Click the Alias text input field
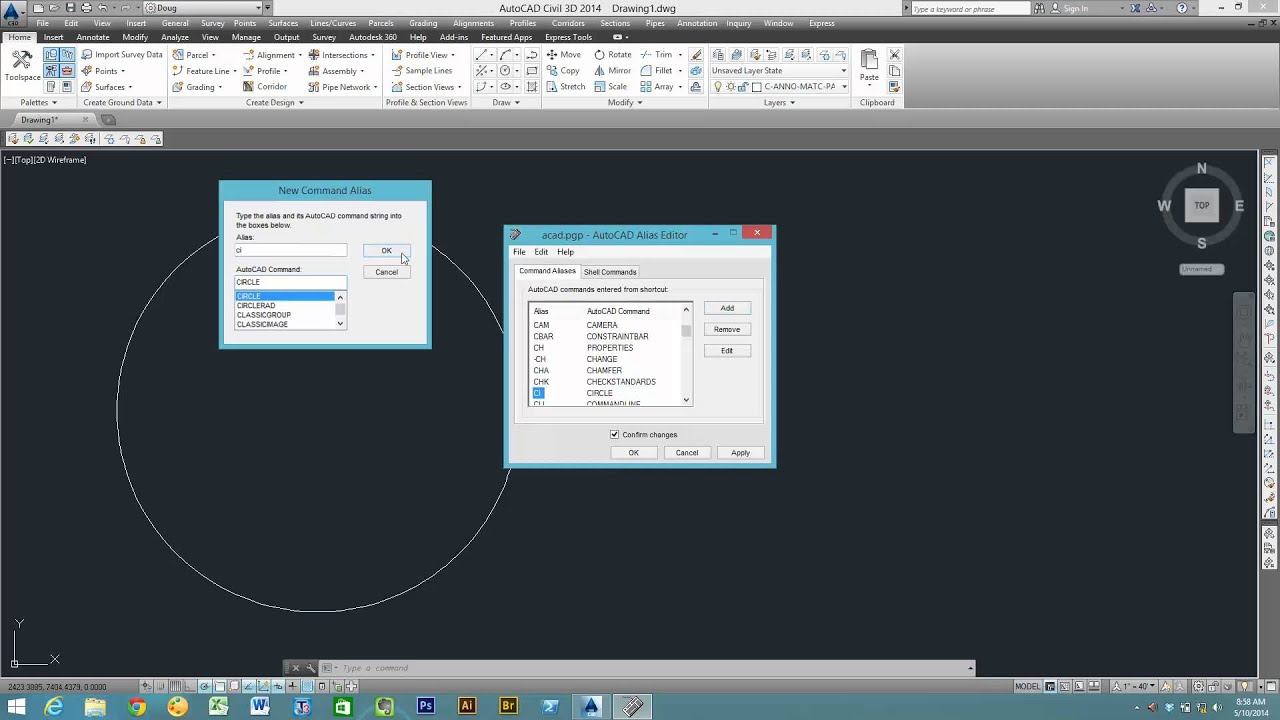The height and width of the screenshot is (720, 1280). (x=291, y=250)
